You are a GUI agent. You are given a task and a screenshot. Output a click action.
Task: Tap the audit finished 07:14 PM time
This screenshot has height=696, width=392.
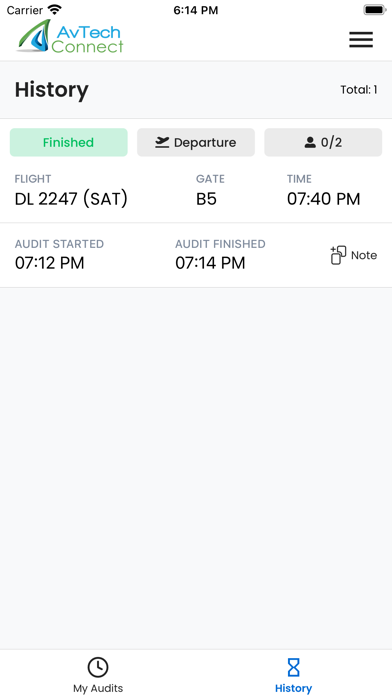(x=210, y=263)
